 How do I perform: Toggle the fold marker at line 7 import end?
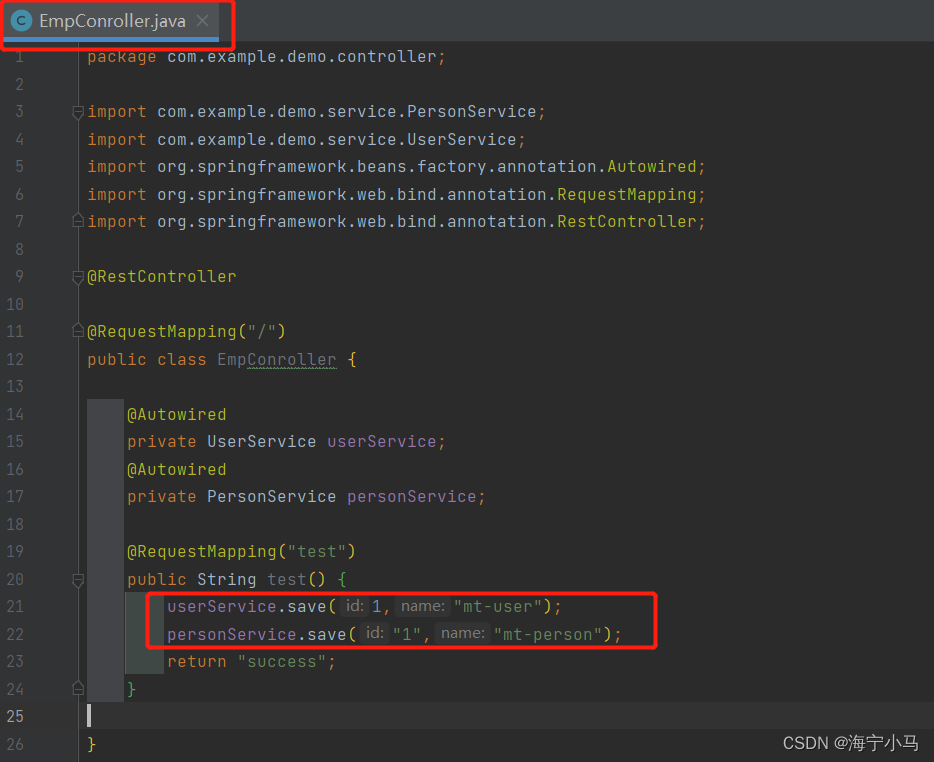point(77,221)
